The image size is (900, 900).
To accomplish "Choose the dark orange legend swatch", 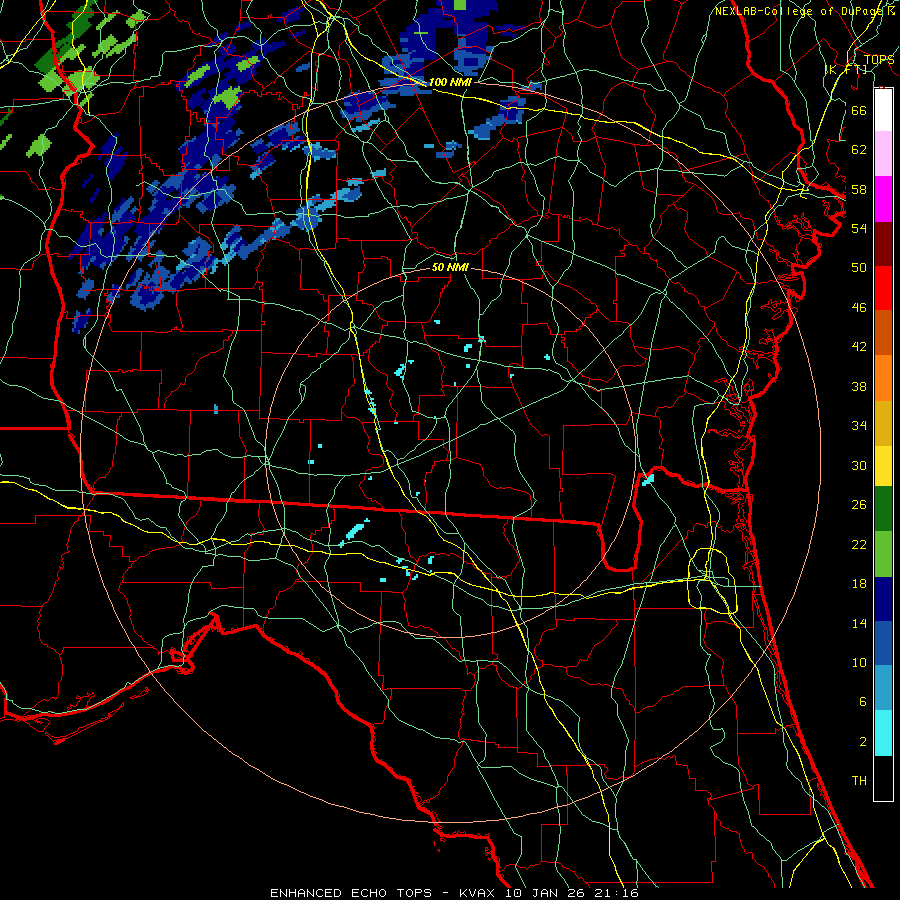I will 883,332.
